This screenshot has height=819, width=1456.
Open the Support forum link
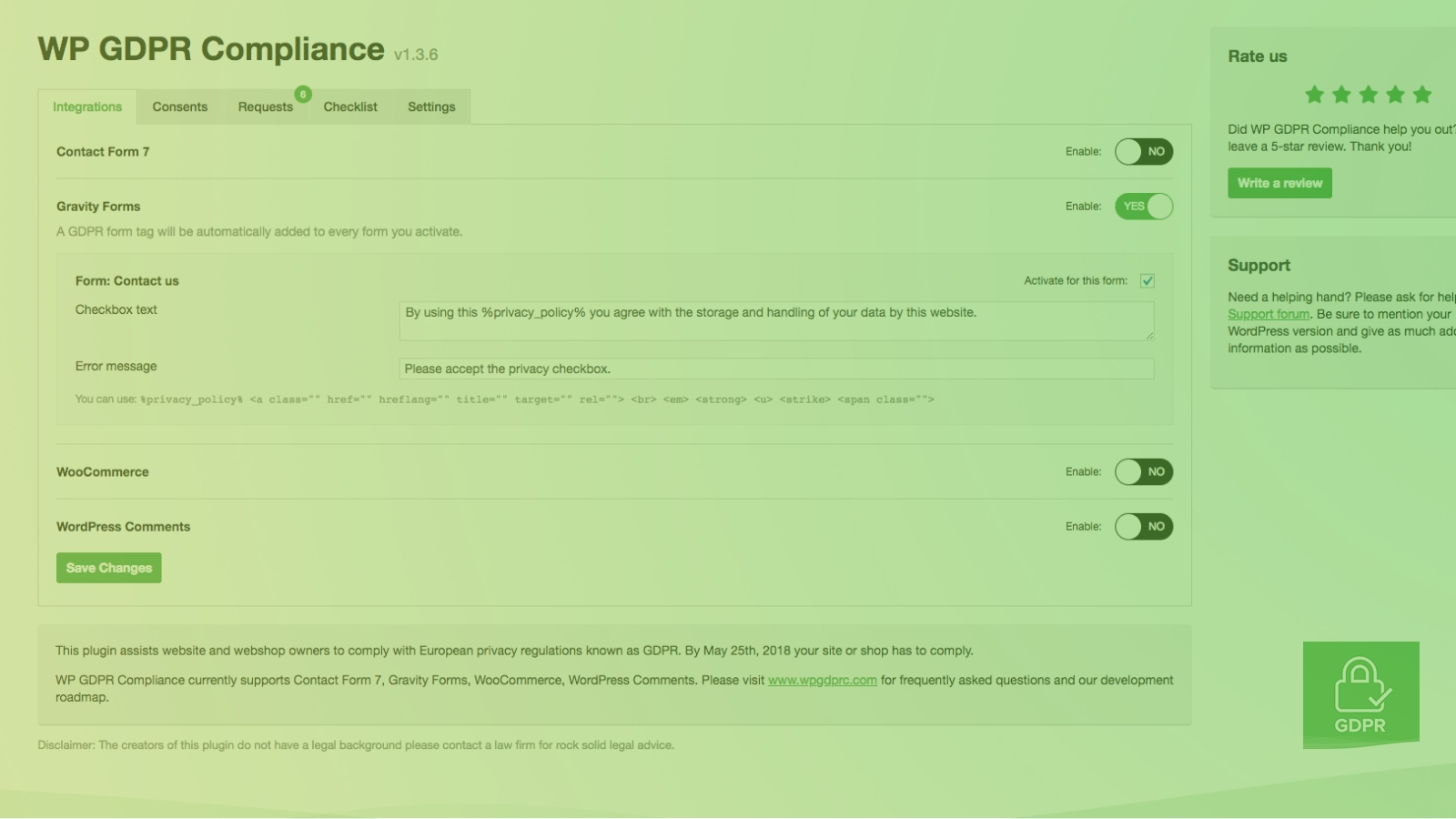tap(1269, 314)
